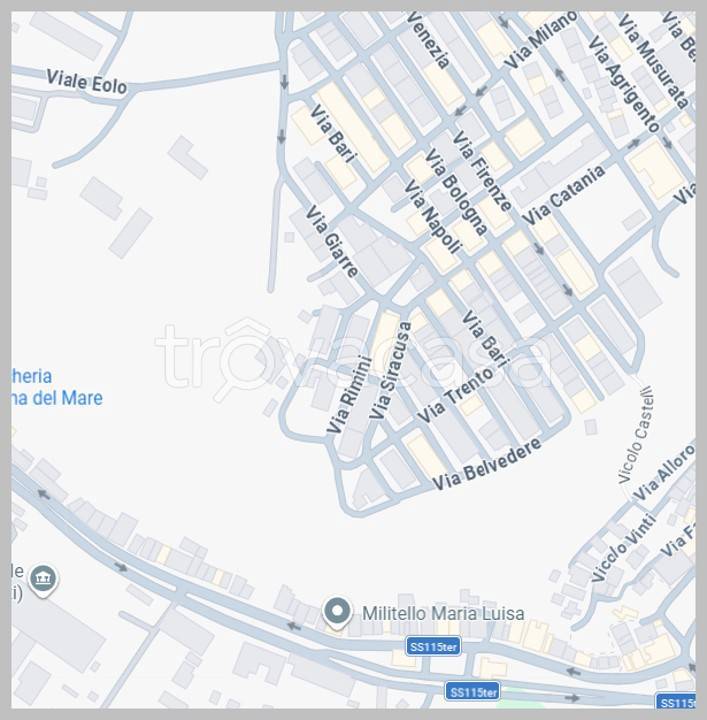This screenshot has height=720, width=707.
Task: Click the Via Agrigento street label
Action: point(623,84)
